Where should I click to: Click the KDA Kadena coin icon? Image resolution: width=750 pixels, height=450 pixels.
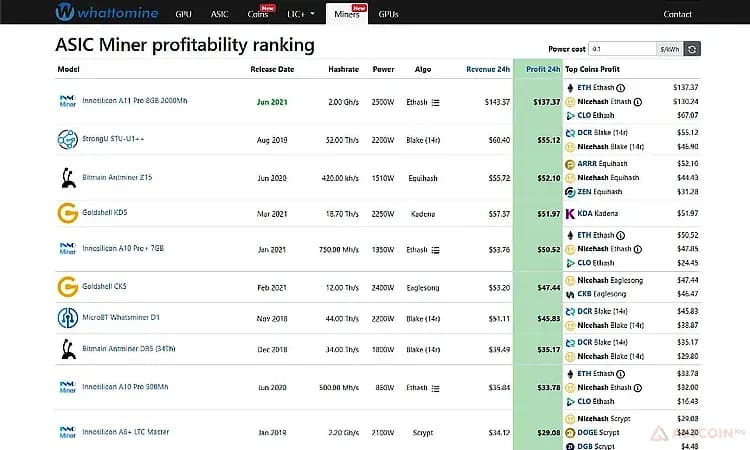[x=570, y=214]
